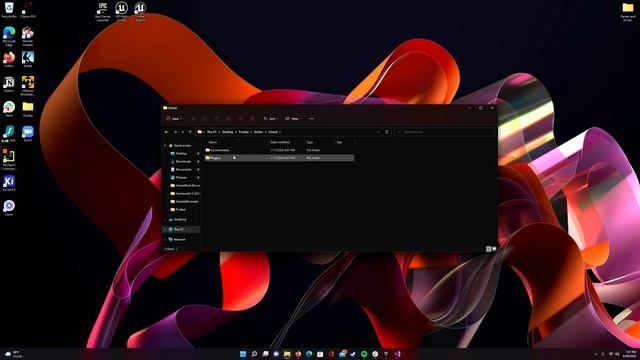This screenshot has width=640, height=360.
Task: Go up one folder level in Explorer
Action: [190, 132]
